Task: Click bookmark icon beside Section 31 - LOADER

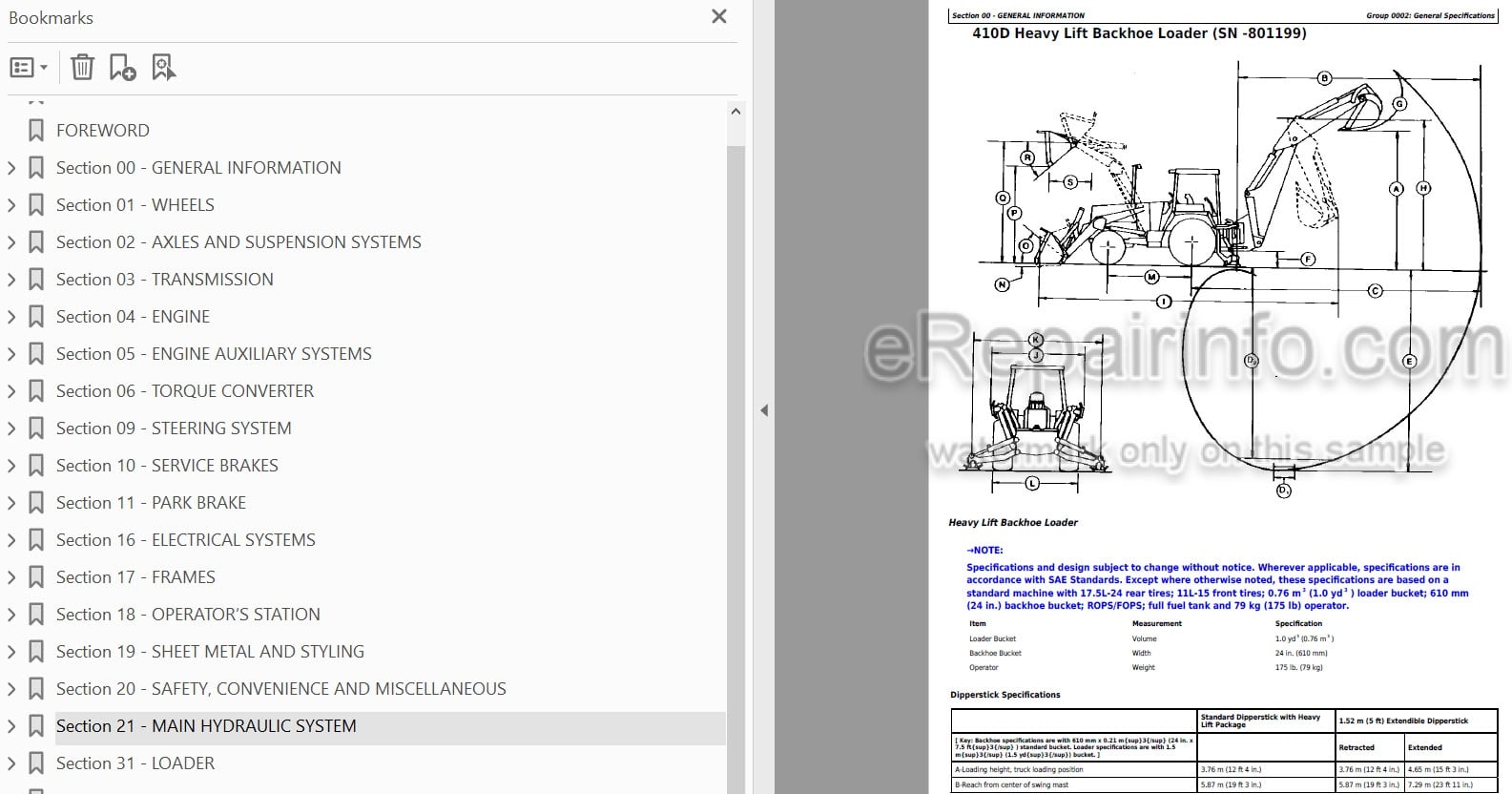Action: pyautogui.click(x=36, y=763)
